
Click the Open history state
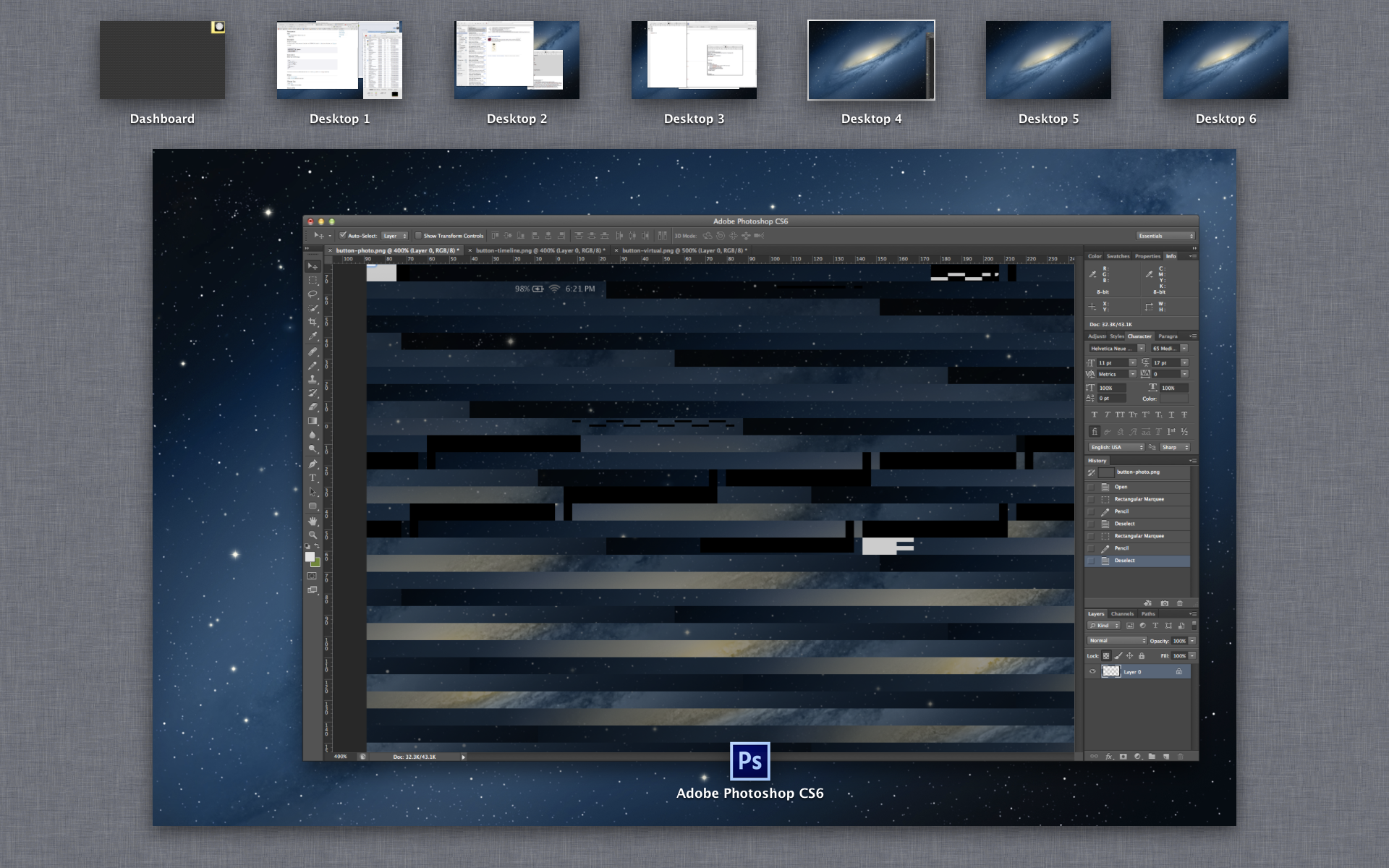click(x=1121, y=487)
